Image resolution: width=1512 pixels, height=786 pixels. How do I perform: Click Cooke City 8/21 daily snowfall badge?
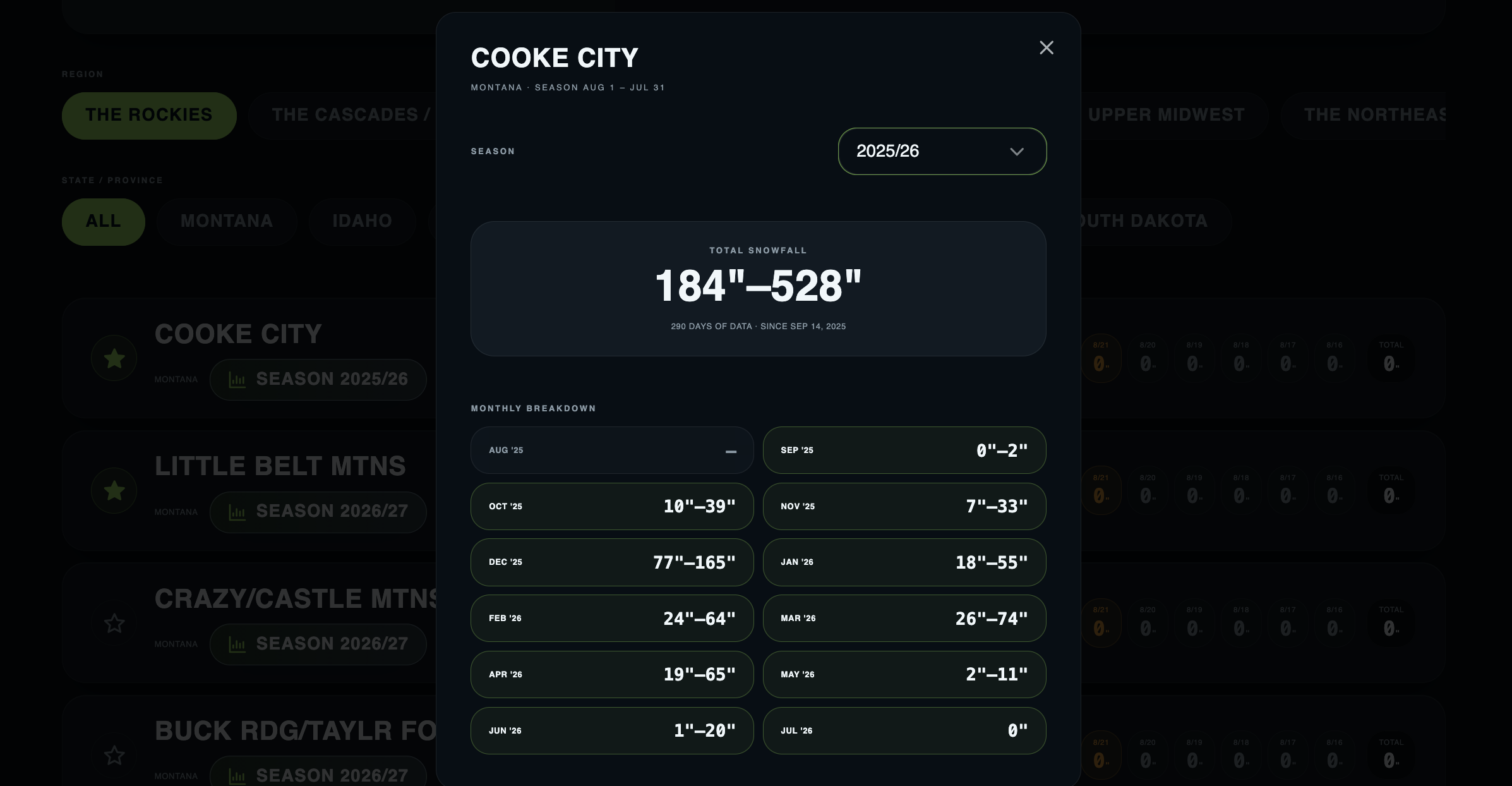(1101, 358)
